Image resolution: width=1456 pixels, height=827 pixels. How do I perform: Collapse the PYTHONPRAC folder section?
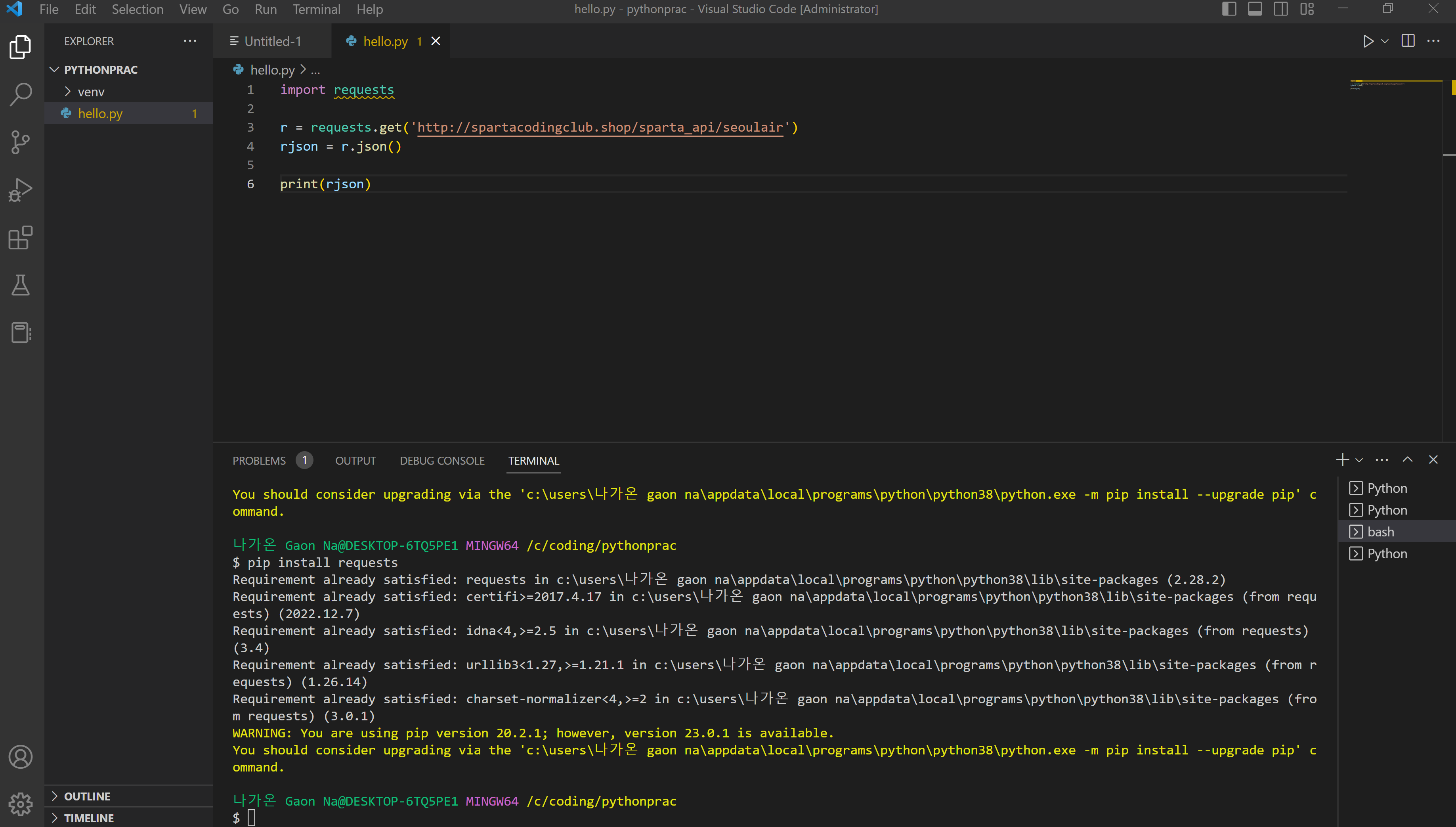click(128, 69)
